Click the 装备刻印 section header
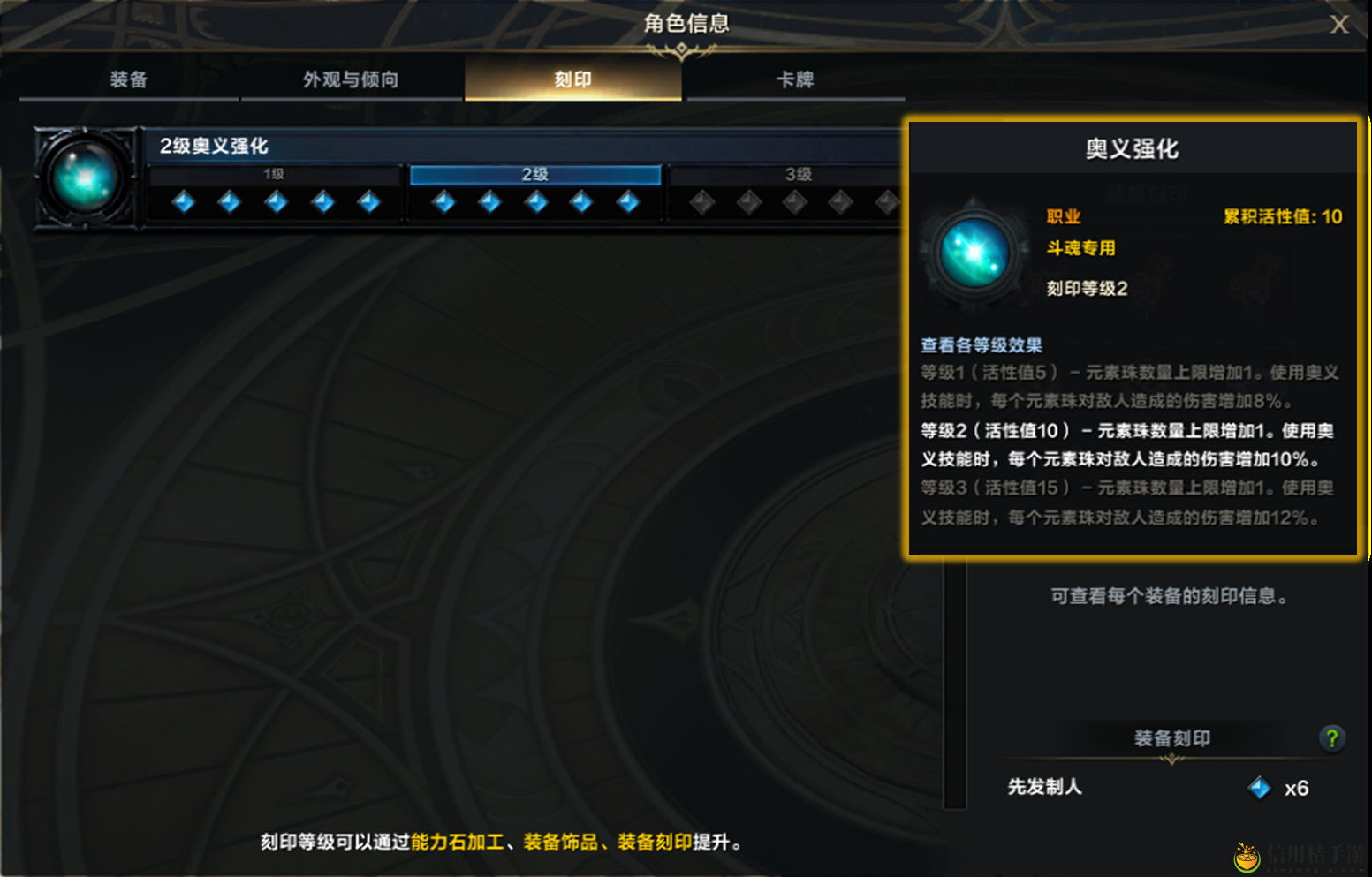This screenshot has height=877, width=1372. [x=1172, y=738]
